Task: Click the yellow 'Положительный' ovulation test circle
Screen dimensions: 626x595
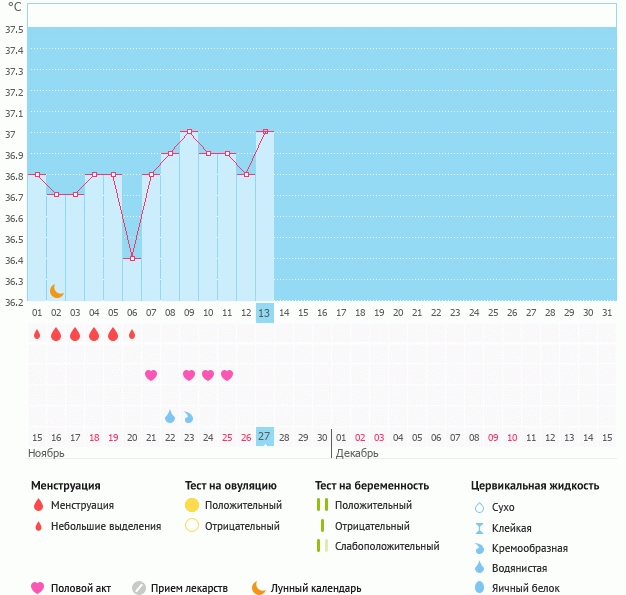Action: 192,505
